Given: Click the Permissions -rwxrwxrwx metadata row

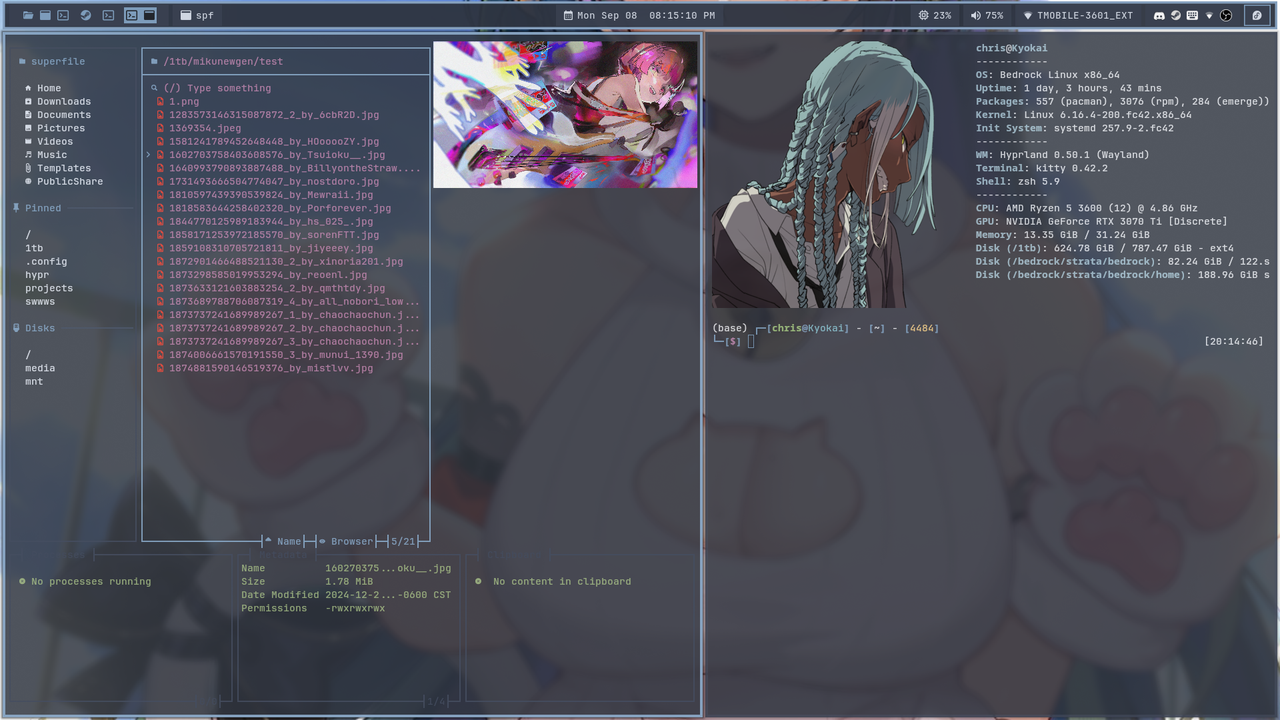Looking at the screenshot, I should (313, 608).
